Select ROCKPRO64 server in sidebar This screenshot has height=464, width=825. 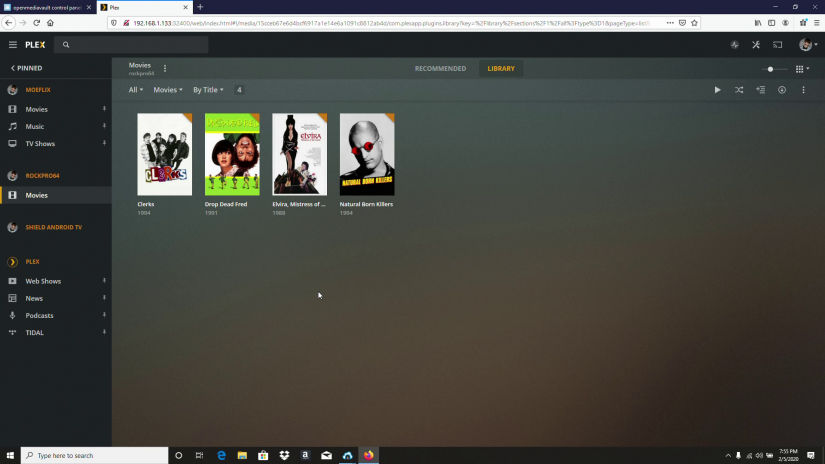42,176
